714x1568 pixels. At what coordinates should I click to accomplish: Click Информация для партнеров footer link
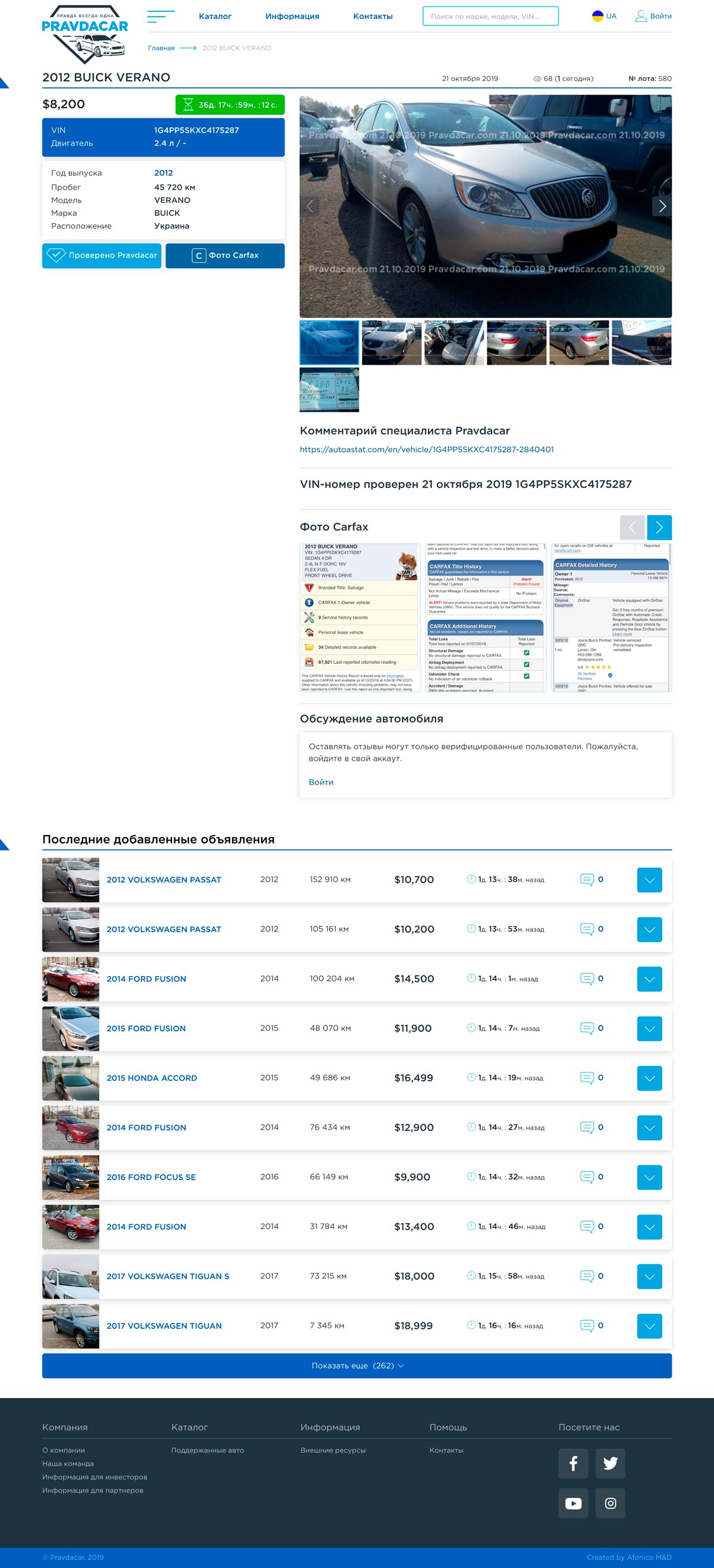(x=92, y=1491)
